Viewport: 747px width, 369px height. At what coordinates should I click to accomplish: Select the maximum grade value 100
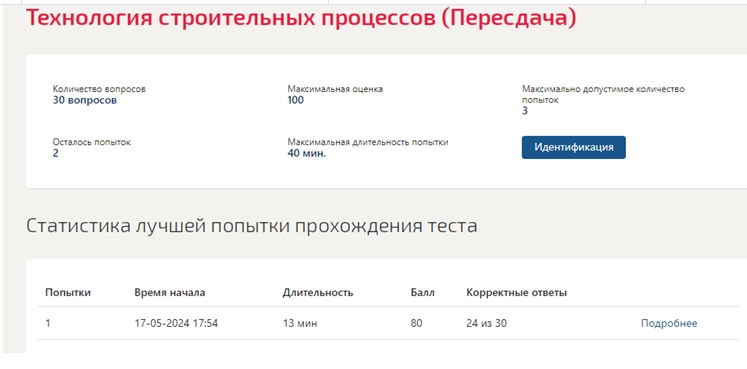coord(295,100)
